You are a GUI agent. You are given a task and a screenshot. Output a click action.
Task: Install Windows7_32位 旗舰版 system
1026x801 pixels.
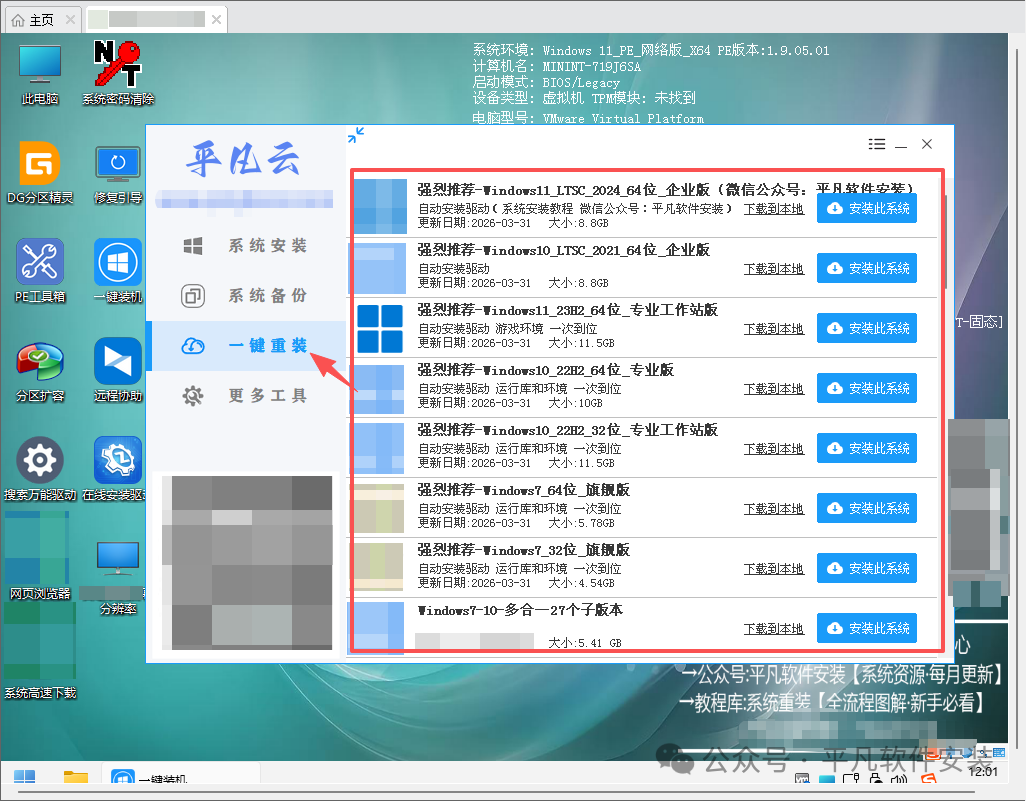coord(867,568)
